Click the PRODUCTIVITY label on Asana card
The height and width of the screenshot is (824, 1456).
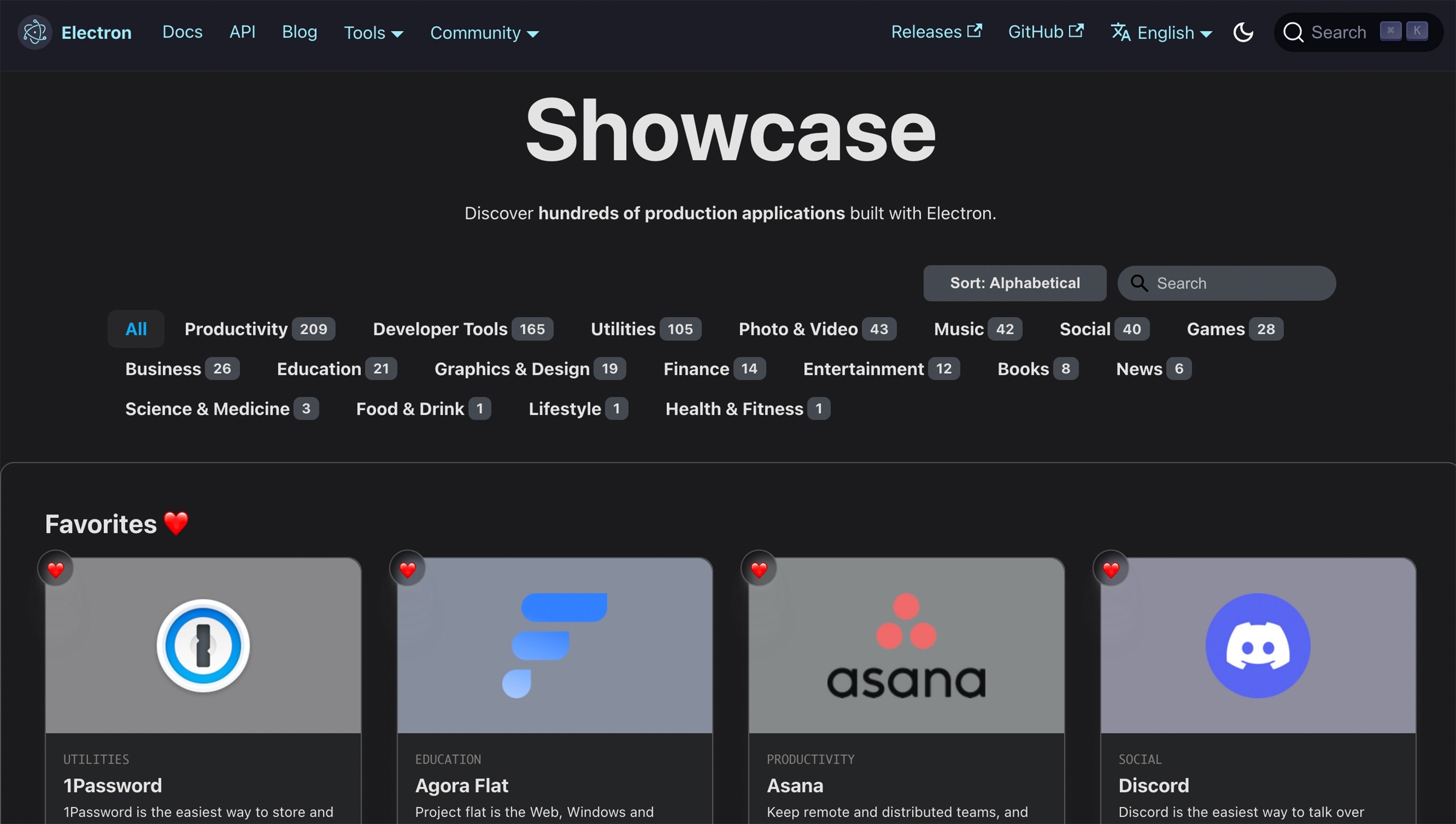(x=811, y=759)
